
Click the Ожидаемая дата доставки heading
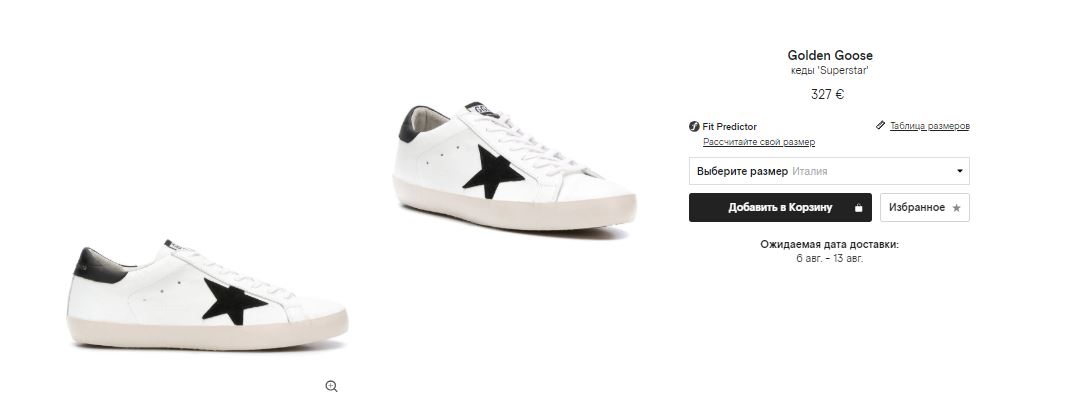829,244
